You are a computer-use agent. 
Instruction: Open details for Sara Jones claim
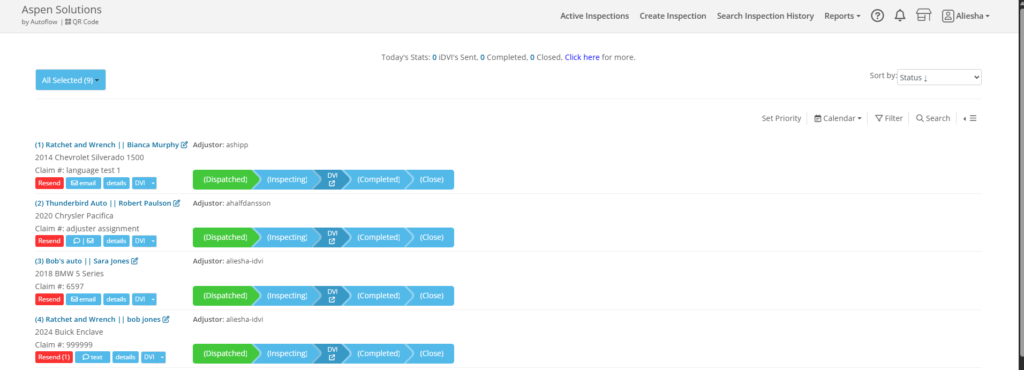click(116, 299)
